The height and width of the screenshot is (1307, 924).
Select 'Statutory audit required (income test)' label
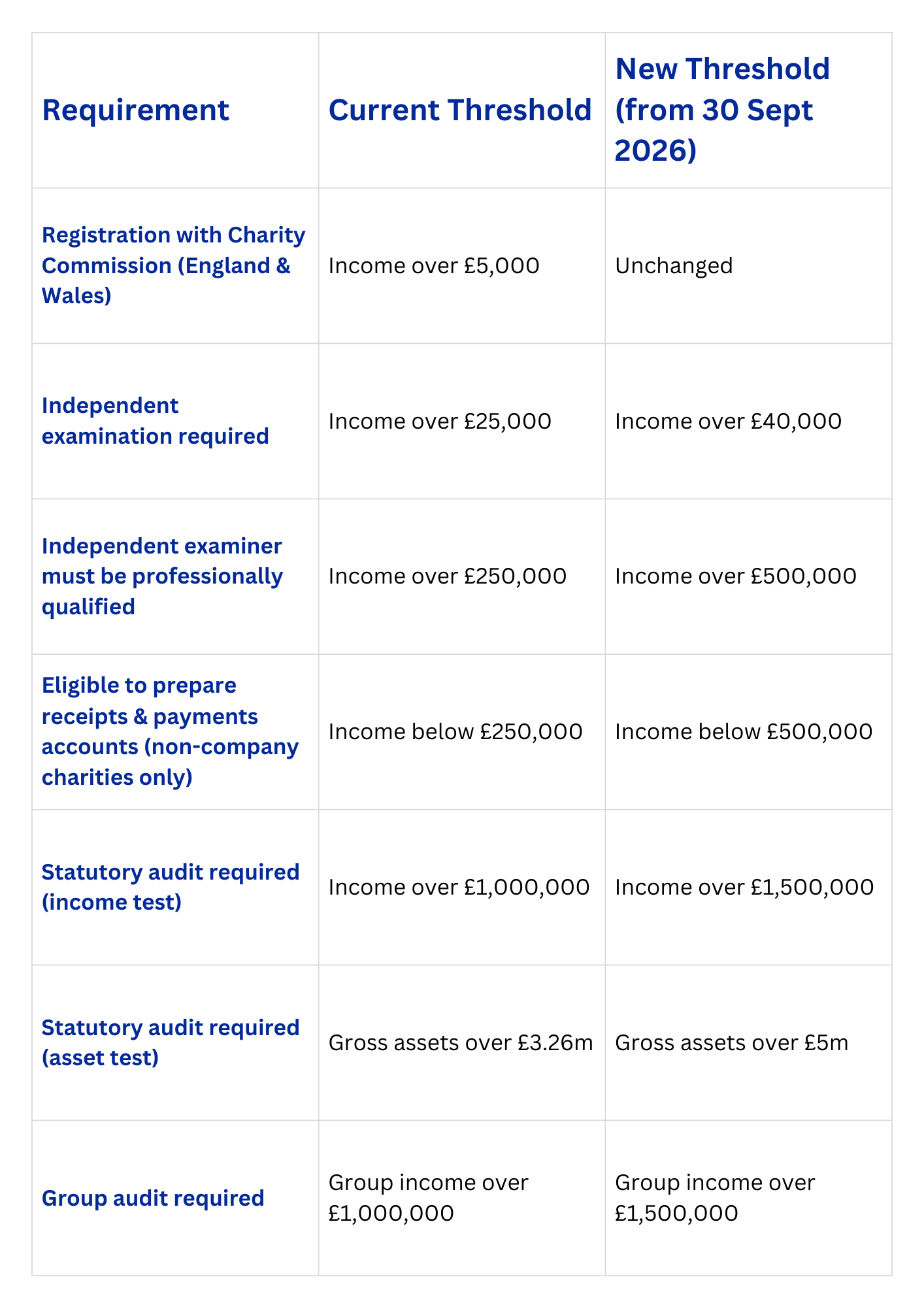tap(170, 887)
